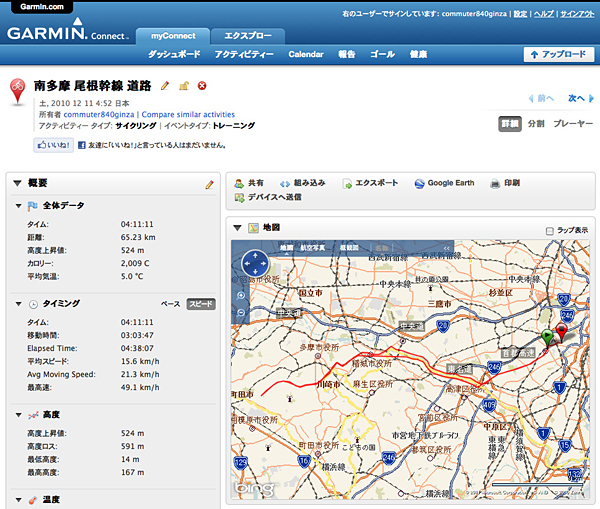Delete activity using the red X icon
The image size is (600, 509).
click(x=202, y=86)
